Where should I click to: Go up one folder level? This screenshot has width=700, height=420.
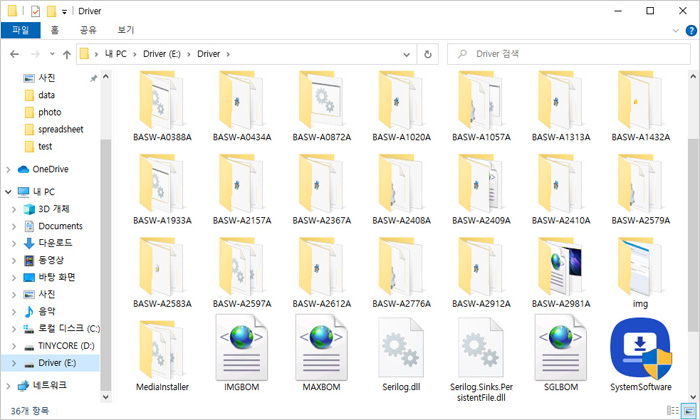point(67,54)
